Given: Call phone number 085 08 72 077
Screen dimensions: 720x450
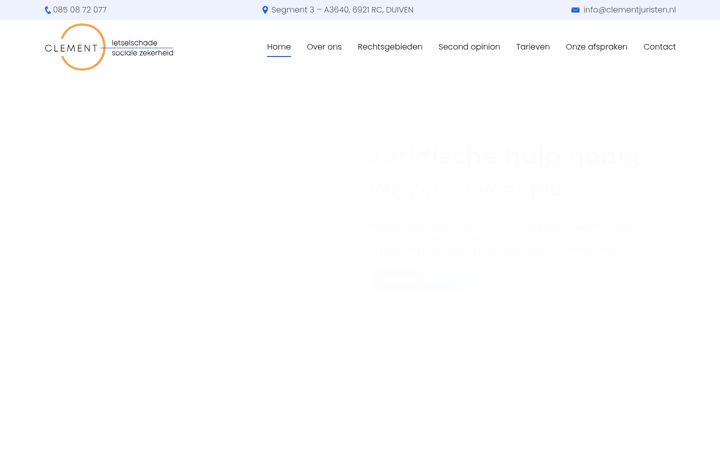Looking at the screenshot, I should [80, 10].
